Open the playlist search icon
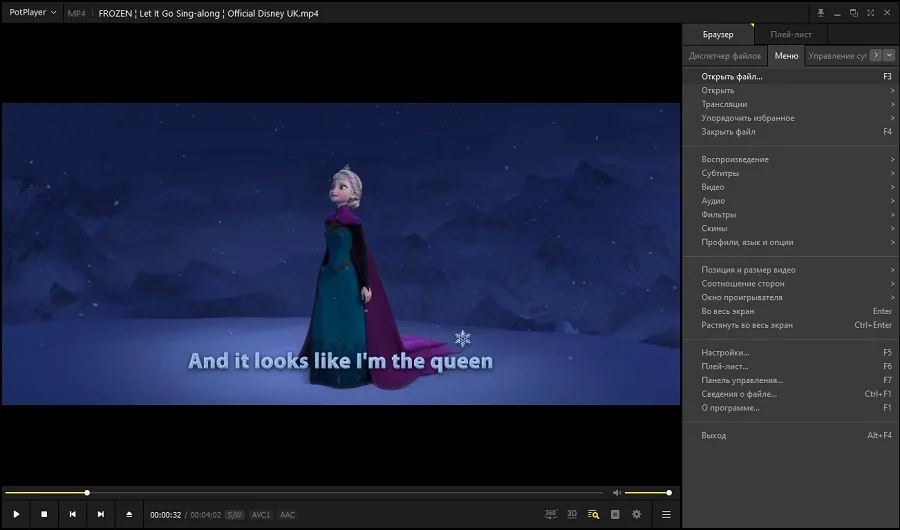Viewport: 900px width, 530px height. click(x=593, y=514)
